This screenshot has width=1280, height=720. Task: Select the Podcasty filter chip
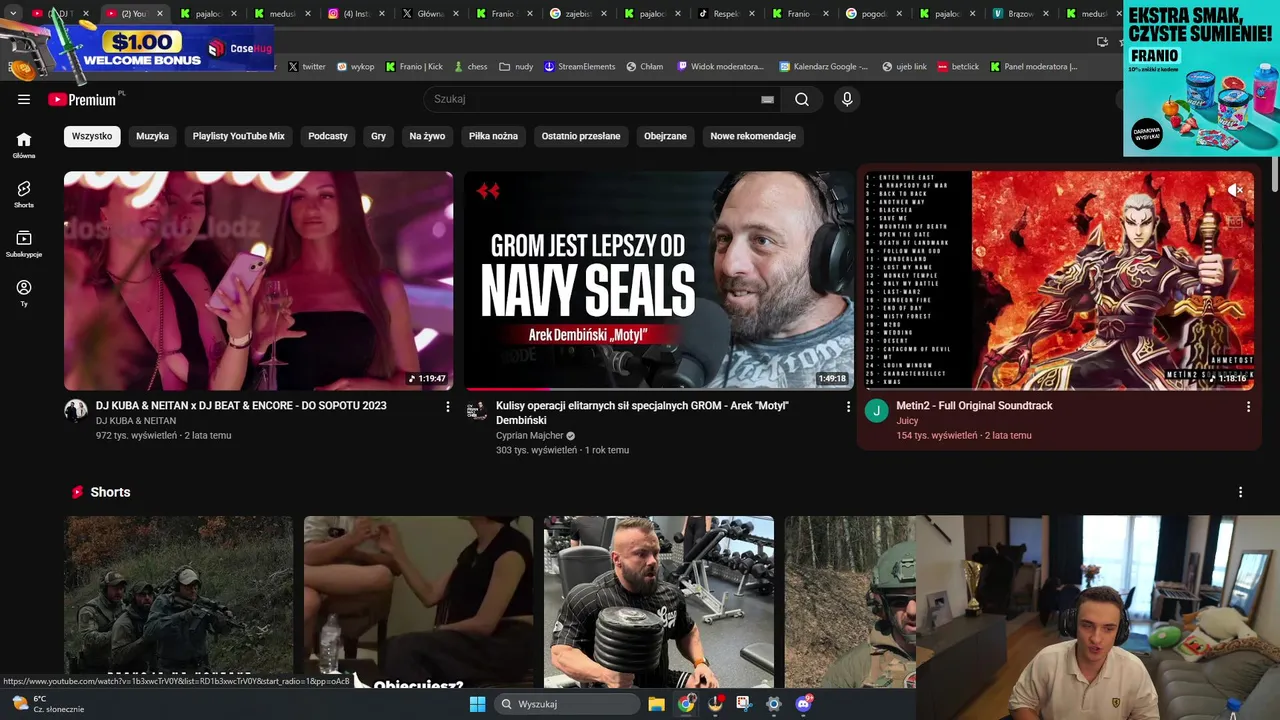point(328,136)
